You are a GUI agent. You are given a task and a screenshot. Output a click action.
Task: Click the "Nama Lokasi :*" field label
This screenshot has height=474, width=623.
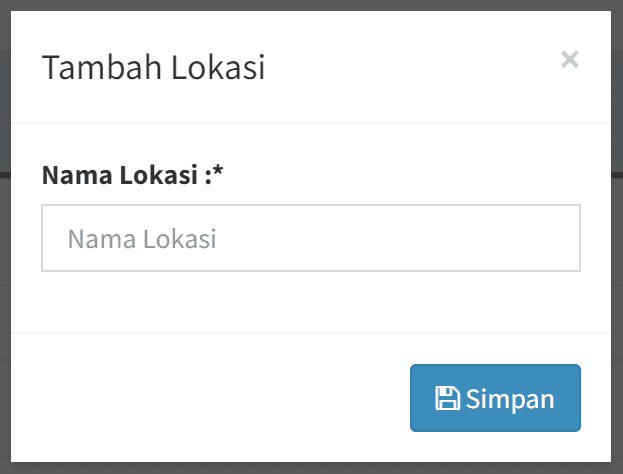[x=132, y=176]
